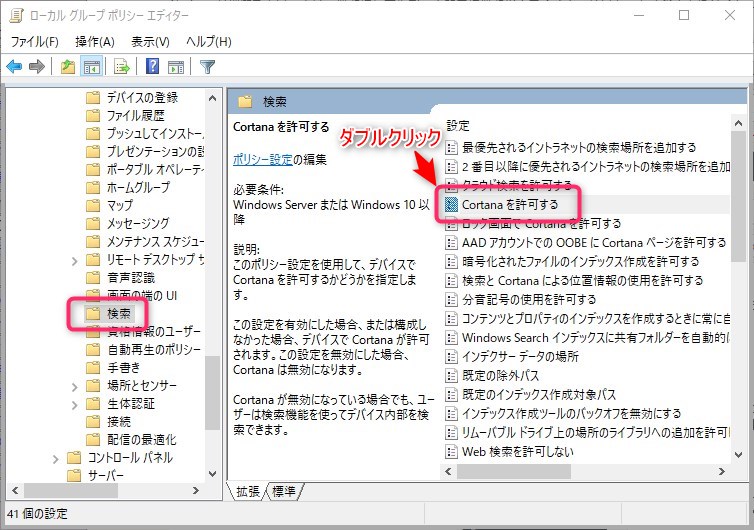This screenshot has width=754, height=530.
Task: Open the ヘルプ(H) menu
Action: coord(209,42)
